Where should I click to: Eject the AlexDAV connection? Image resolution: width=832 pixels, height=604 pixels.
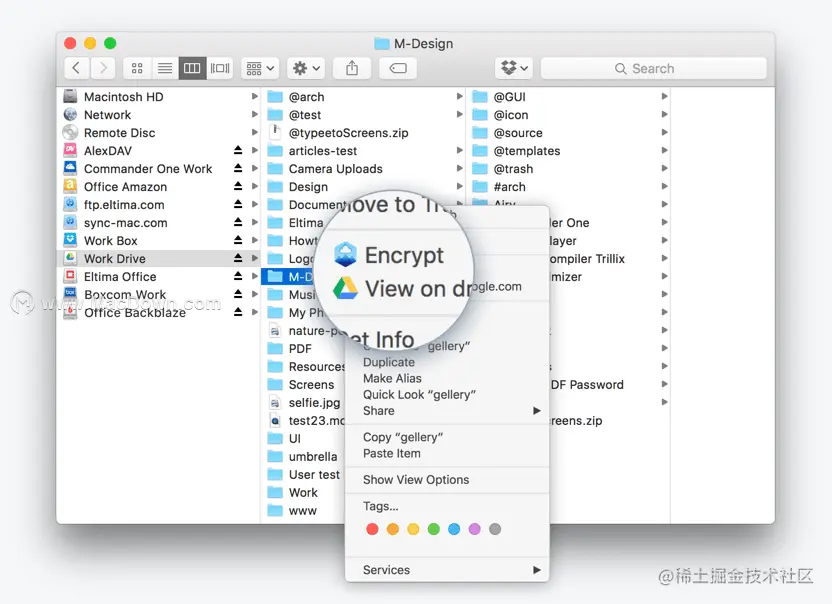point(238,151)
